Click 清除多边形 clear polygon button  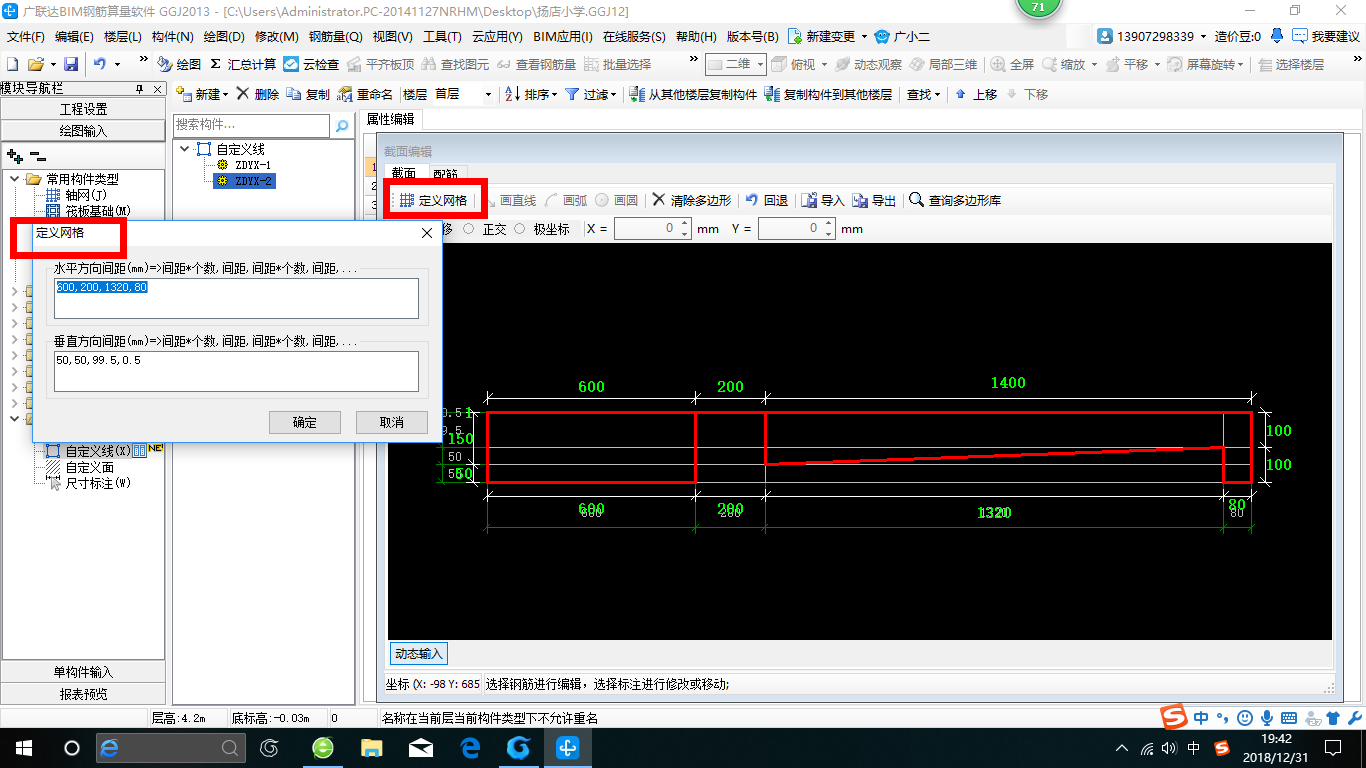[x=692, y=200]
